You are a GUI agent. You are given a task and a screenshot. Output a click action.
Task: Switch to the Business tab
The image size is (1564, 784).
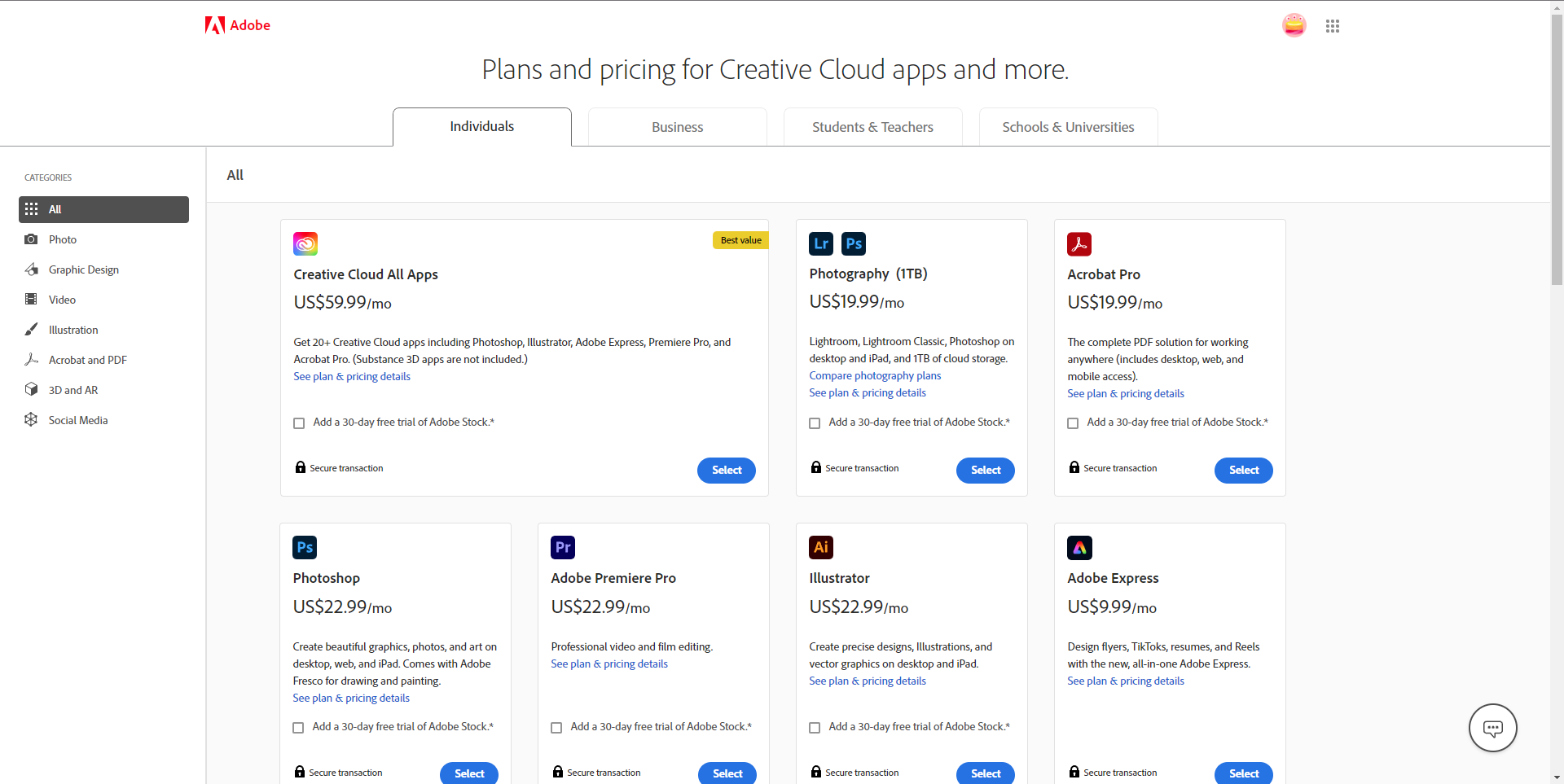pyautogui.click(x=678, y=127)
